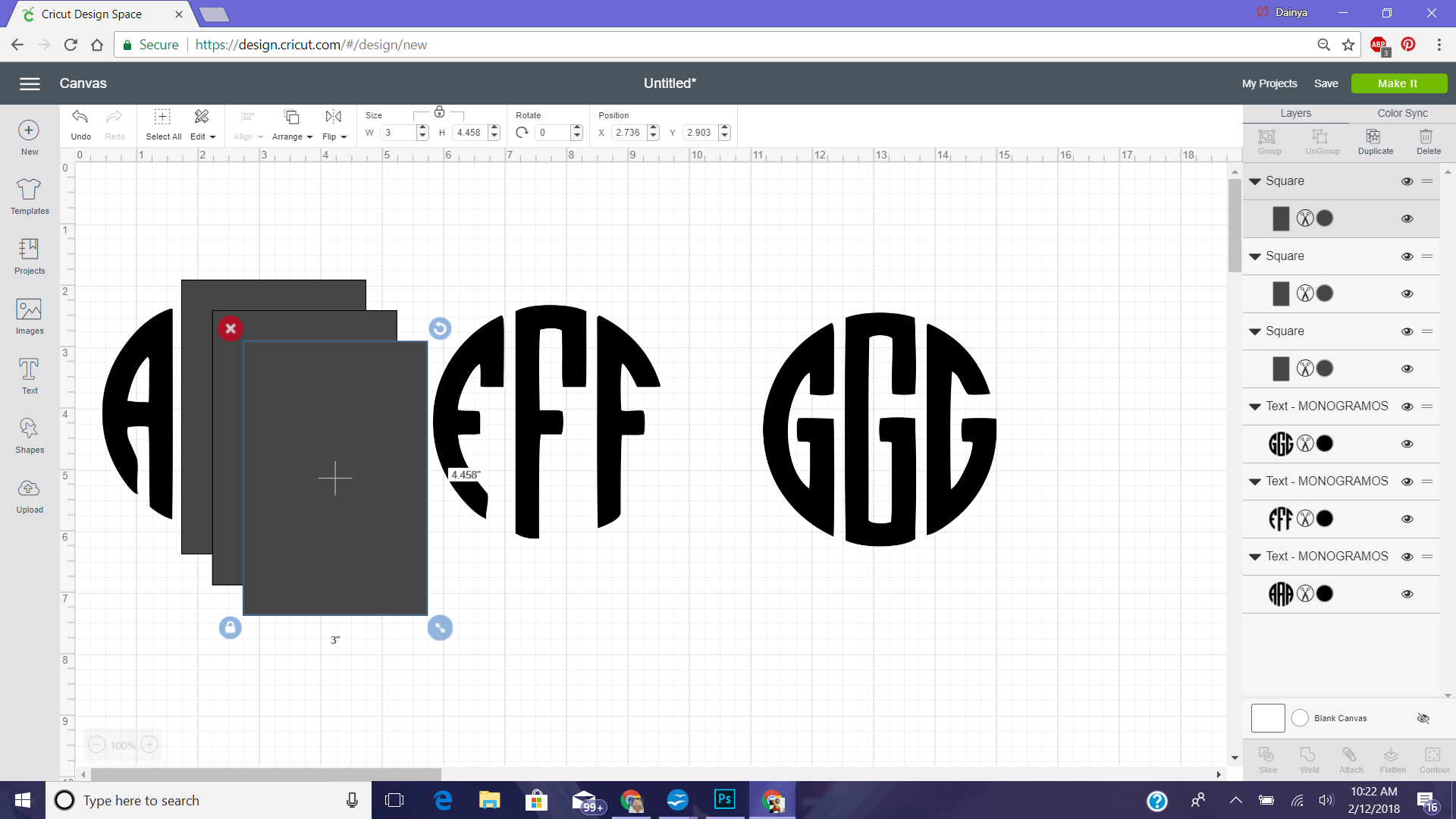Group the selected layers
The image size is (1456, 819).
tap(1269, 142)
